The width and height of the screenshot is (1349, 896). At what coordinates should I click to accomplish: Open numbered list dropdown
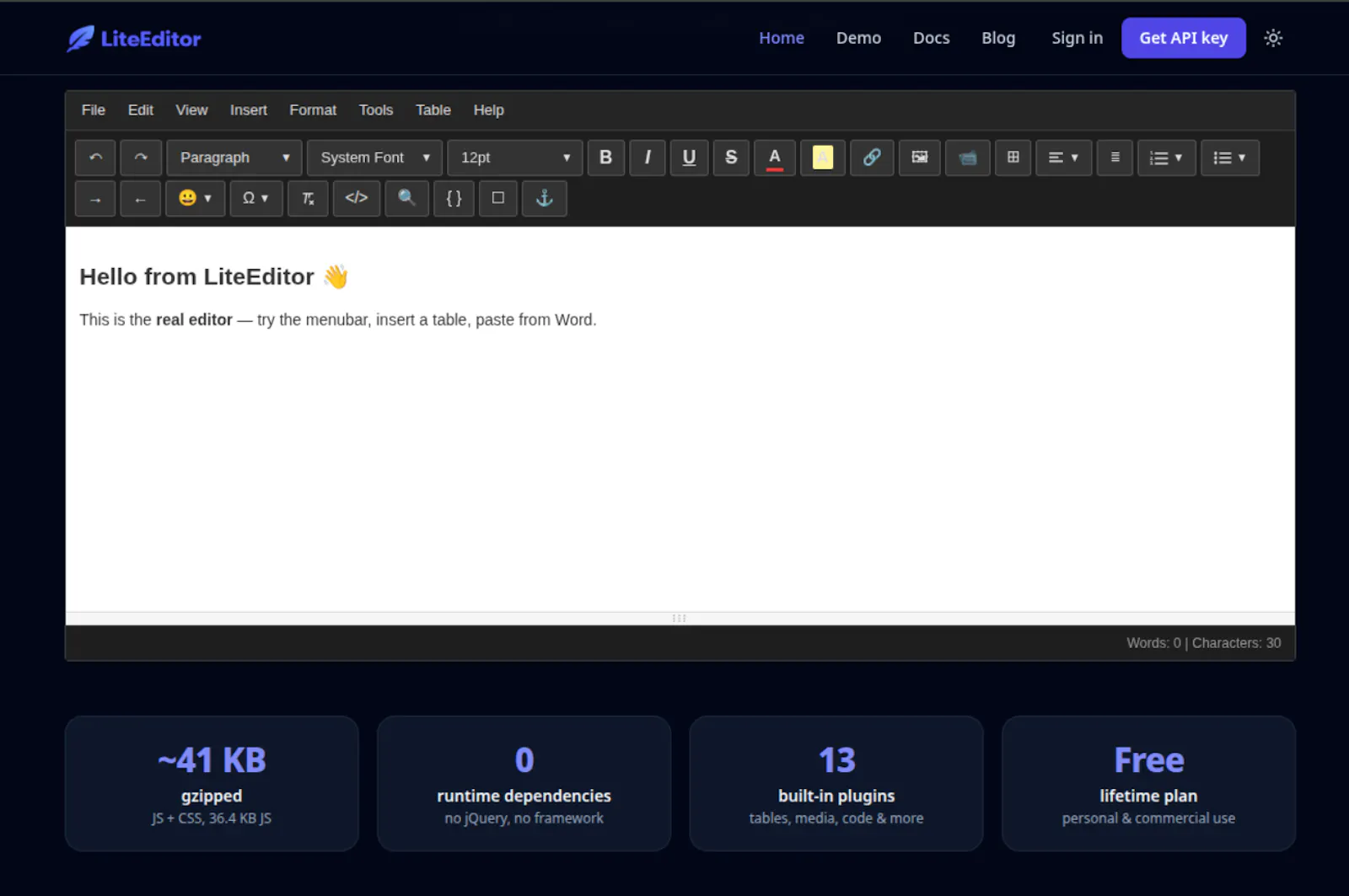point(1166,158)
